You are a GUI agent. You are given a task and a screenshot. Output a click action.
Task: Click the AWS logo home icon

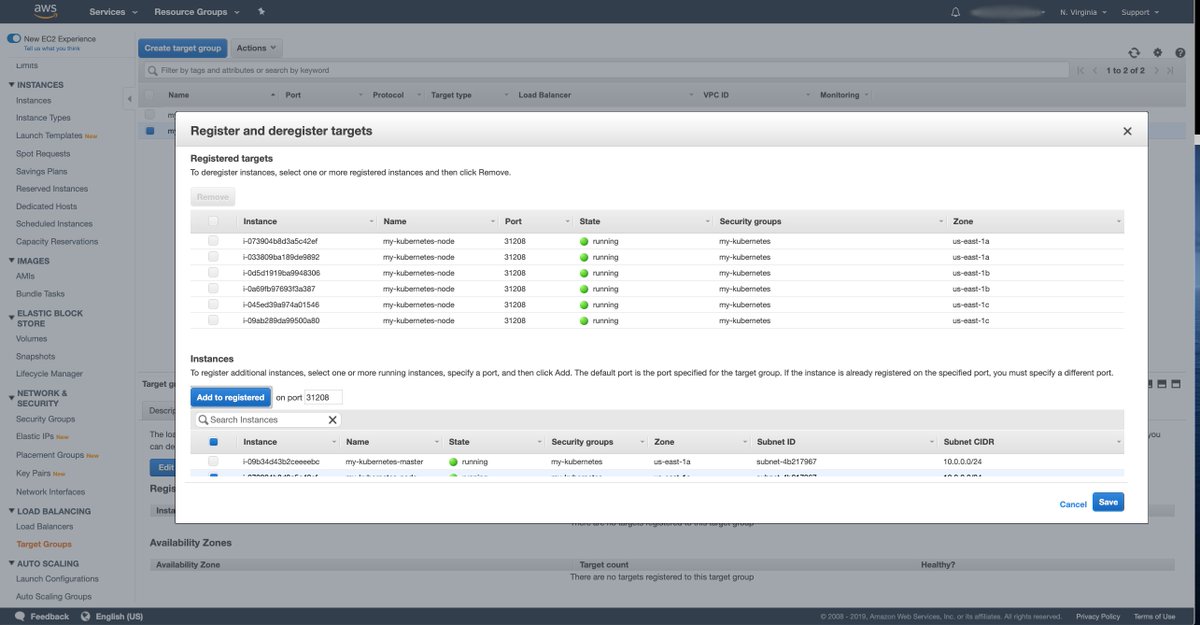46,11
